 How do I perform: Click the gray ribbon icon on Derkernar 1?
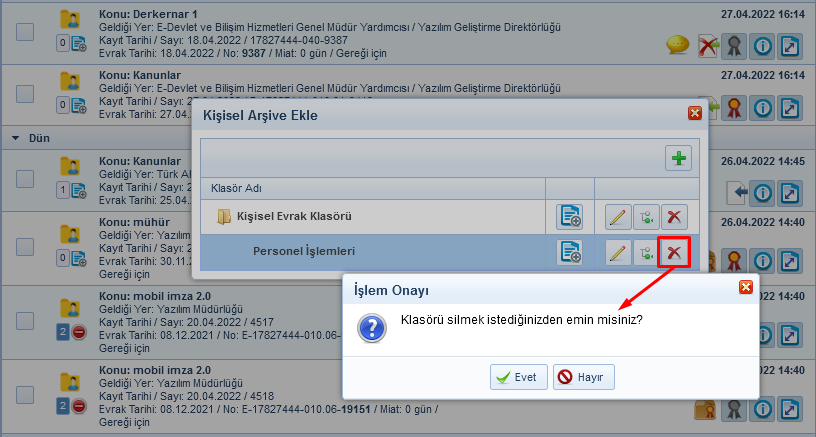pos(734,46)
